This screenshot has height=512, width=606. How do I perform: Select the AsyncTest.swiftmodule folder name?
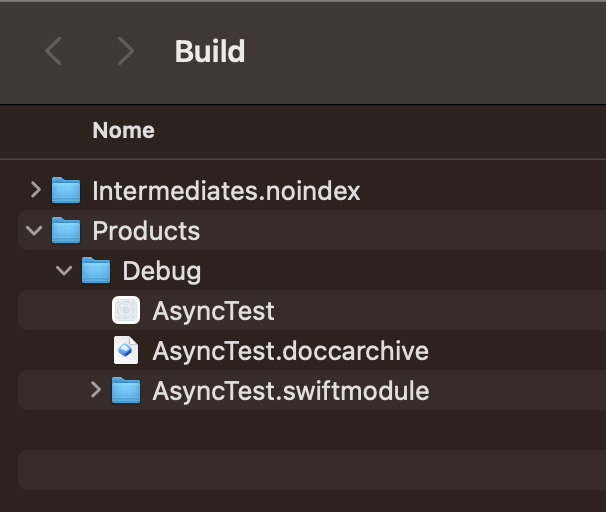291,391
